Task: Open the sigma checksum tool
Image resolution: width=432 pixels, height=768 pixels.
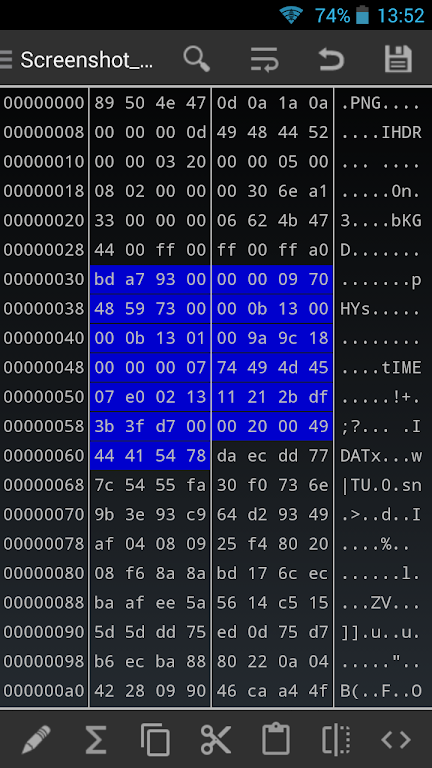Action: pyautogui.click(x=96, y=740)
